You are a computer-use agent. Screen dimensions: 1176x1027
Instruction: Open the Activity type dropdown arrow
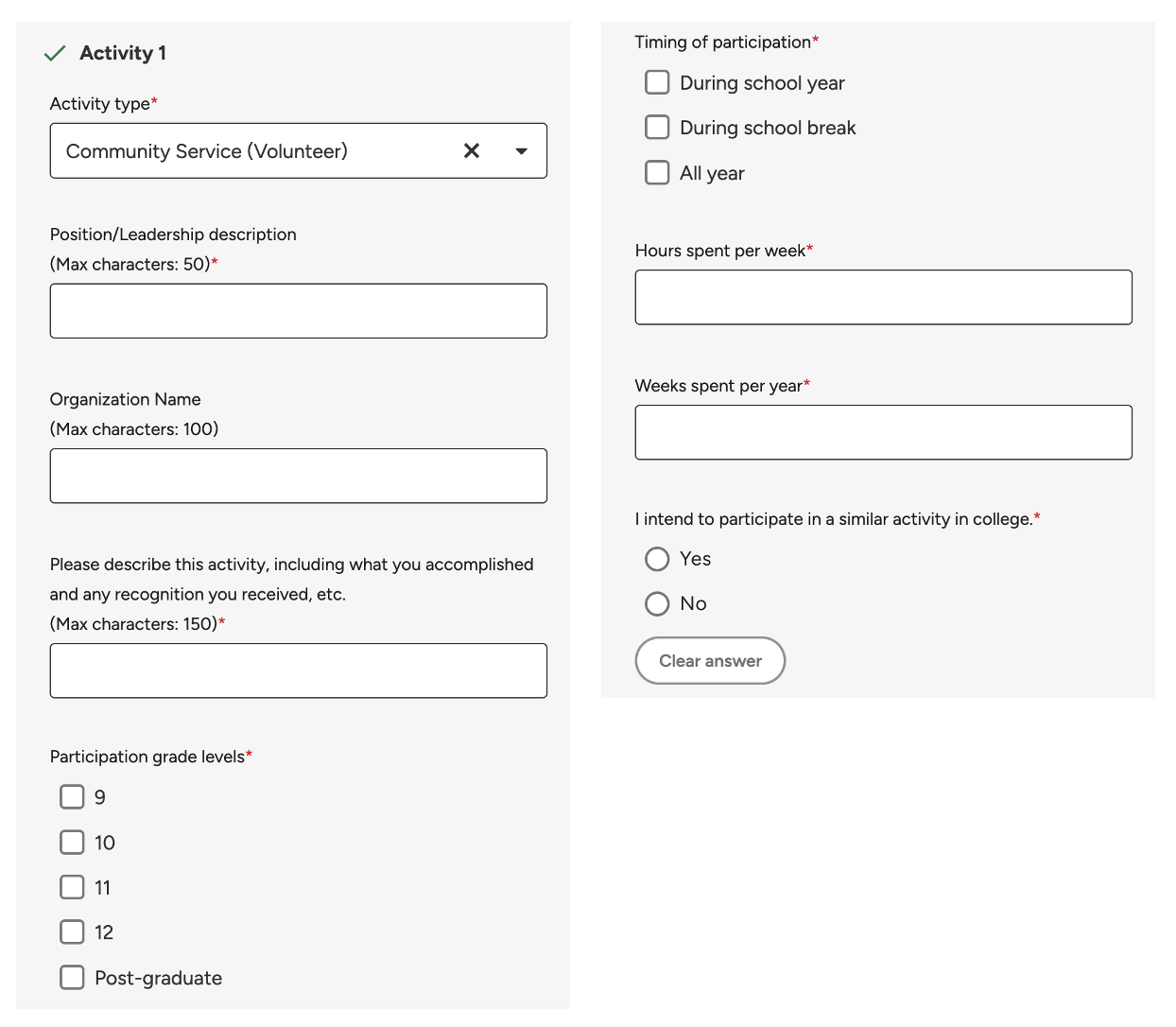pos(521,151)
